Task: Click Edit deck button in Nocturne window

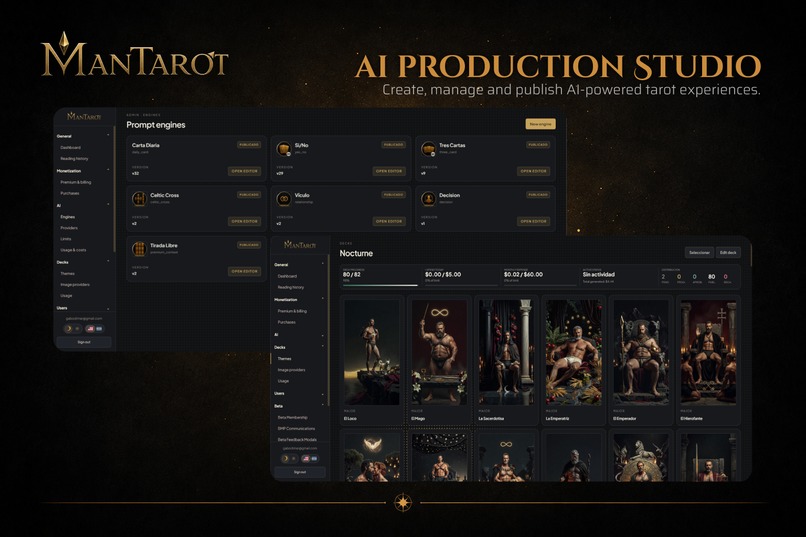Action: tap(728, 252)
